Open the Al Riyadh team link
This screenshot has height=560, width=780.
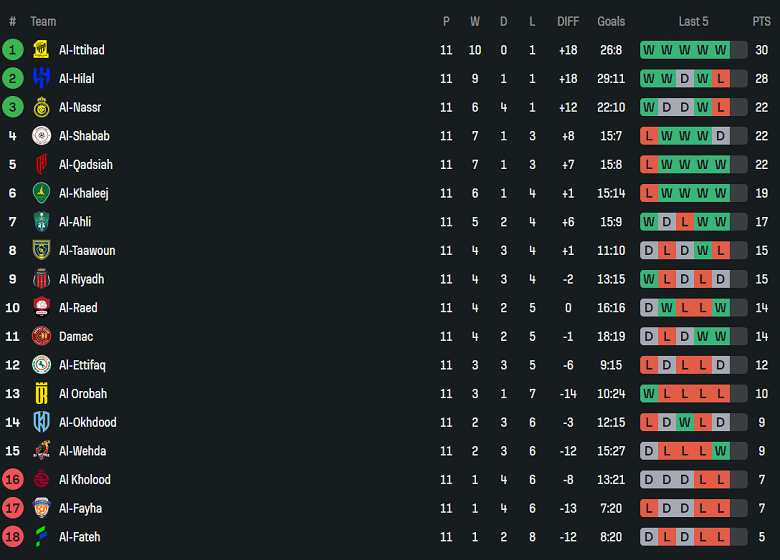[x=81, y=279]
